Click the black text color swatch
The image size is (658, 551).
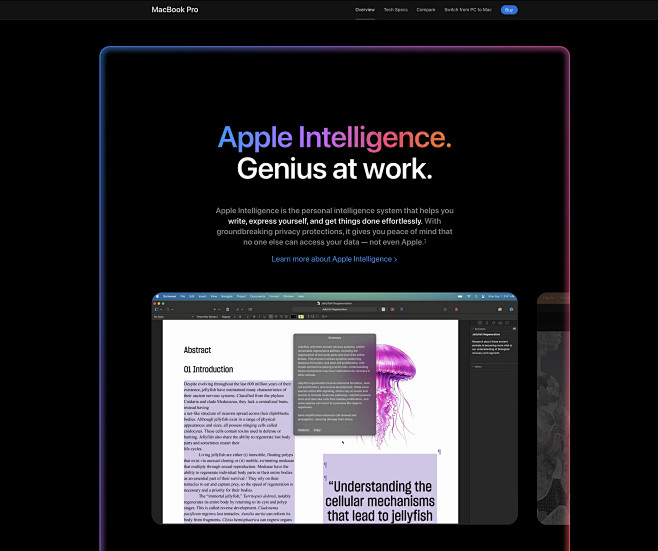[x=293, y=317]
